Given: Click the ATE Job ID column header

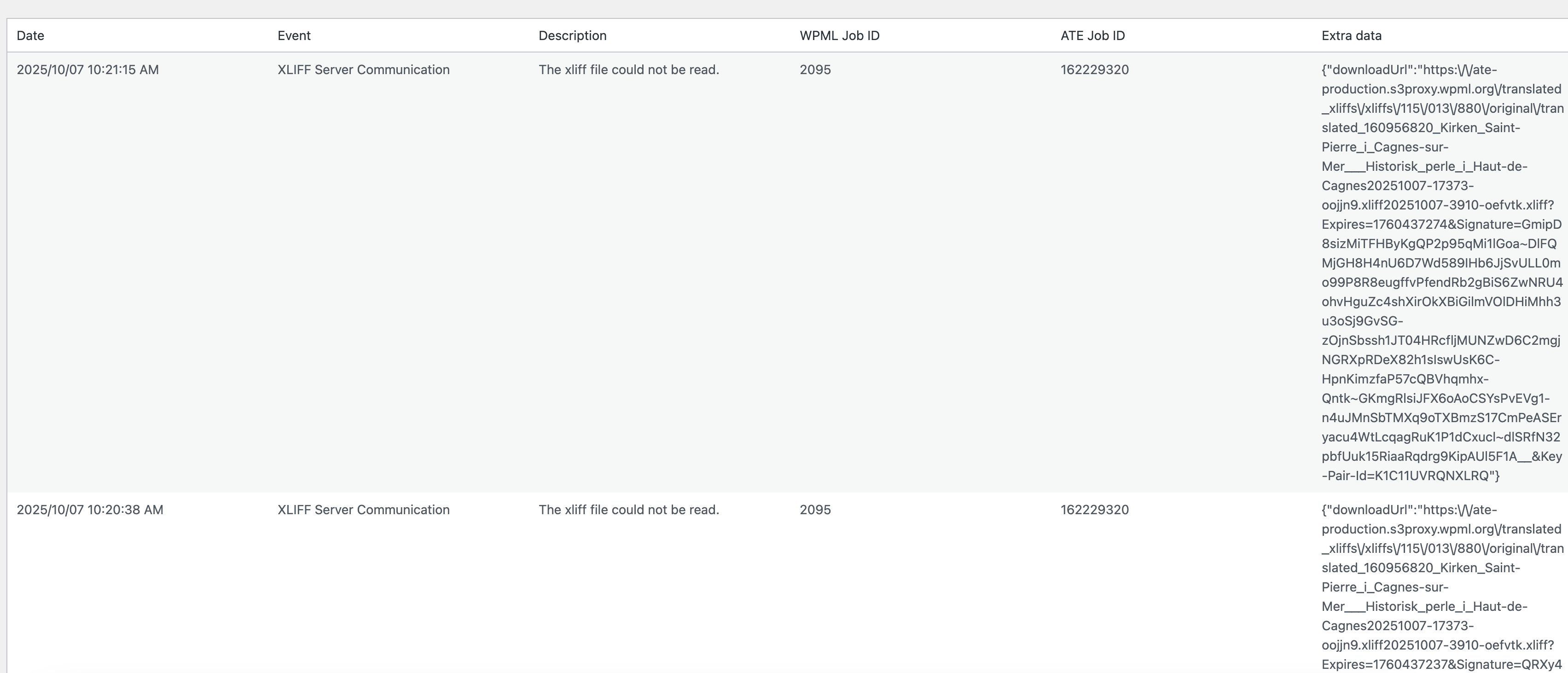Looking at the screenshot, I should point(1092,35).
